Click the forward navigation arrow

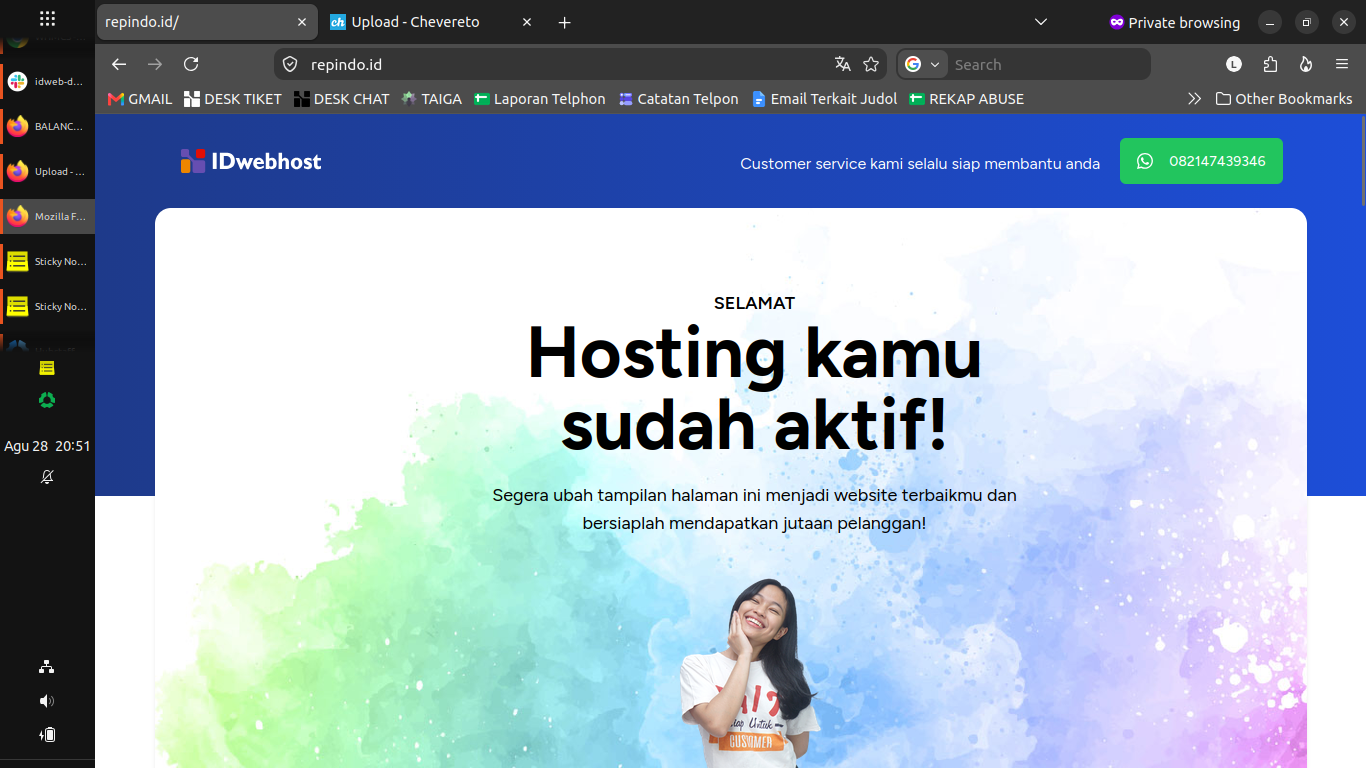tap(155, 64)
